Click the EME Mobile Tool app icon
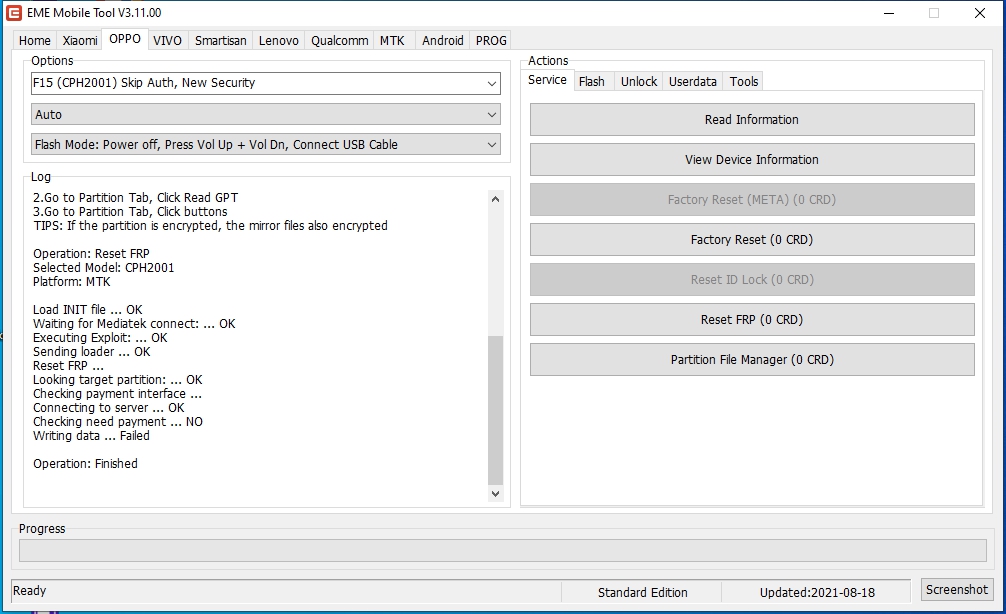 pos(13,13)
